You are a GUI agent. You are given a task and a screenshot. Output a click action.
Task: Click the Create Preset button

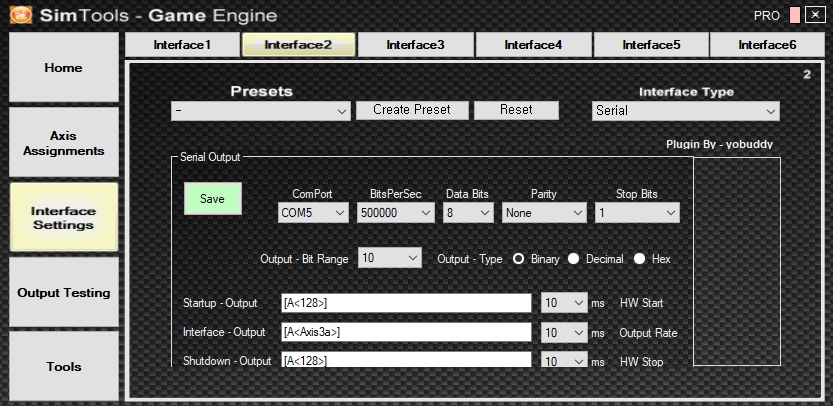(412, 110)
